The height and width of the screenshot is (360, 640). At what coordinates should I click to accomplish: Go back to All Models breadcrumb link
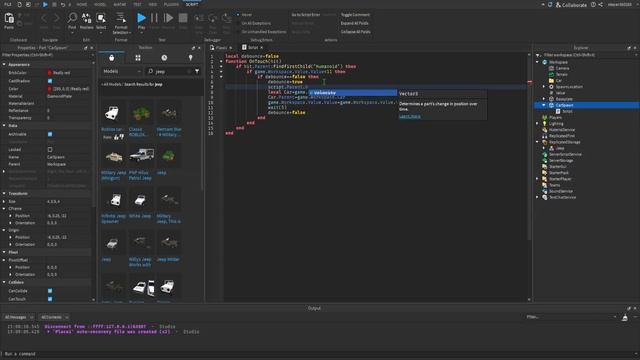point(111,84)
